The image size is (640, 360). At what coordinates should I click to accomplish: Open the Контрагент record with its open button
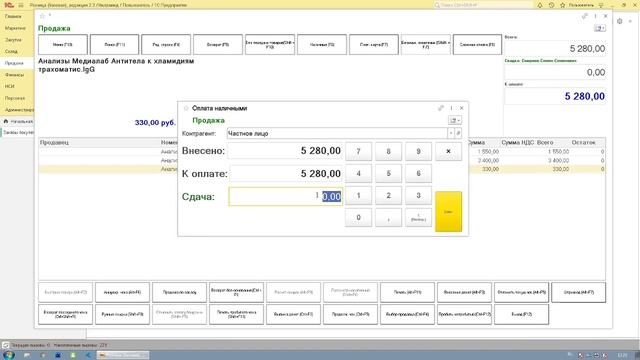click(458, 133)
